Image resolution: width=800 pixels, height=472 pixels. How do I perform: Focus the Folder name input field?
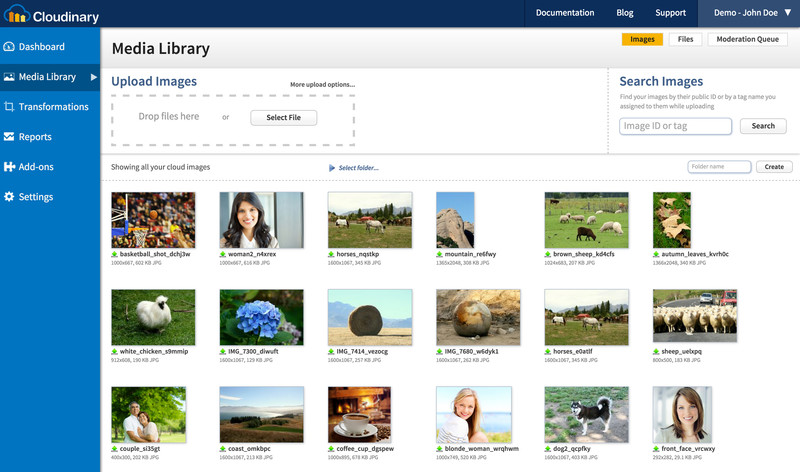[x=719, y=167]
